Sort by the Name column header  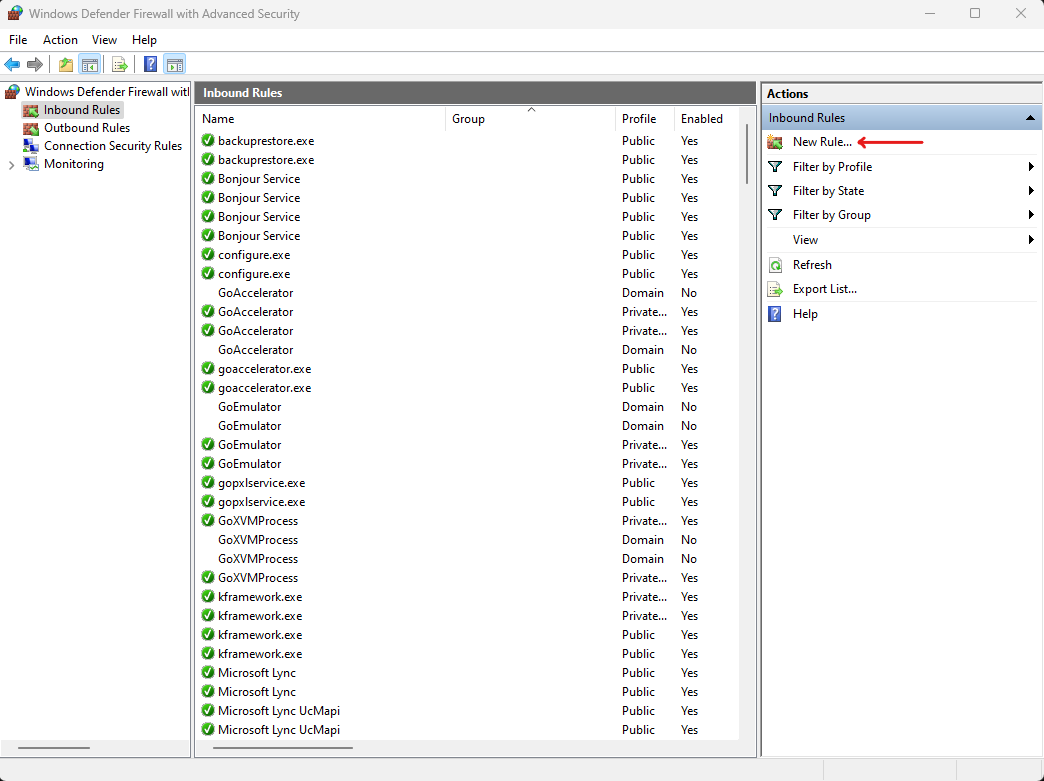click(x=322, y=119)
